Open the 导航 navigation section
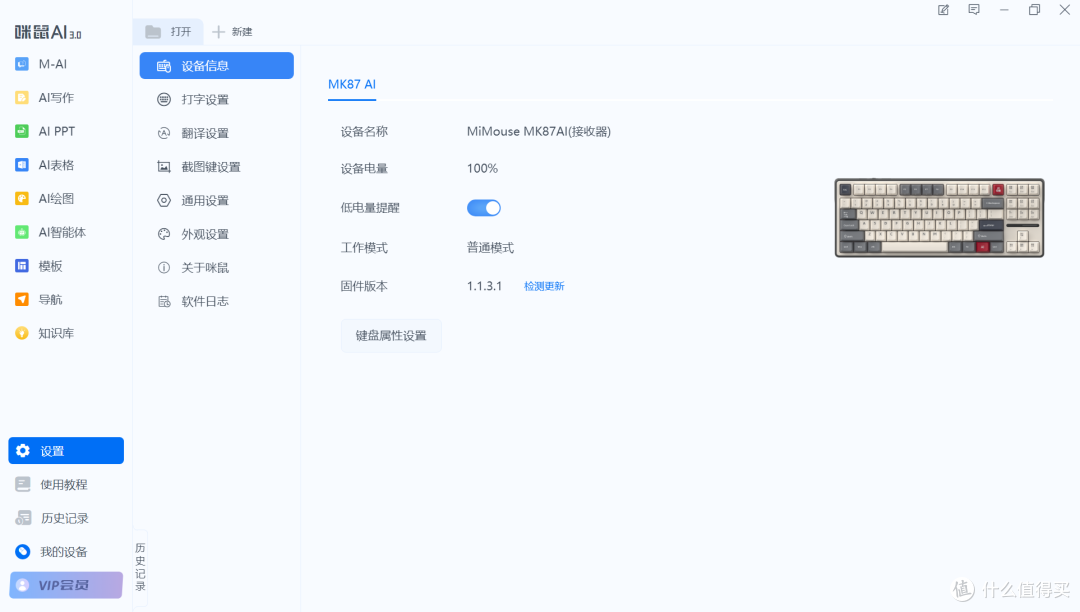Image resolution: width=1080 pixels, height=612 pixels. pos(39,299)
